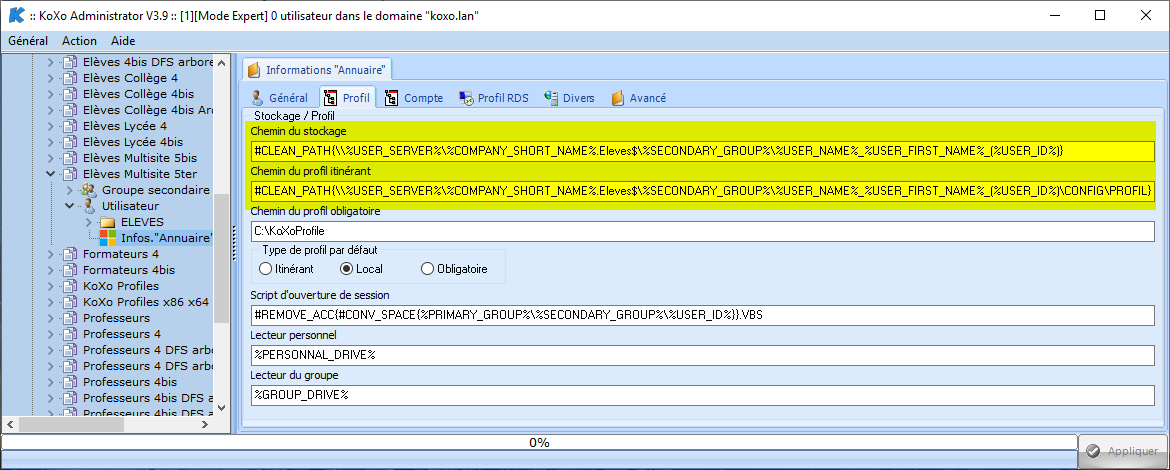1170x470 pixels.
Task: Switch to the Compte tab
Action: pyautogui.click(x=414, y=98)
